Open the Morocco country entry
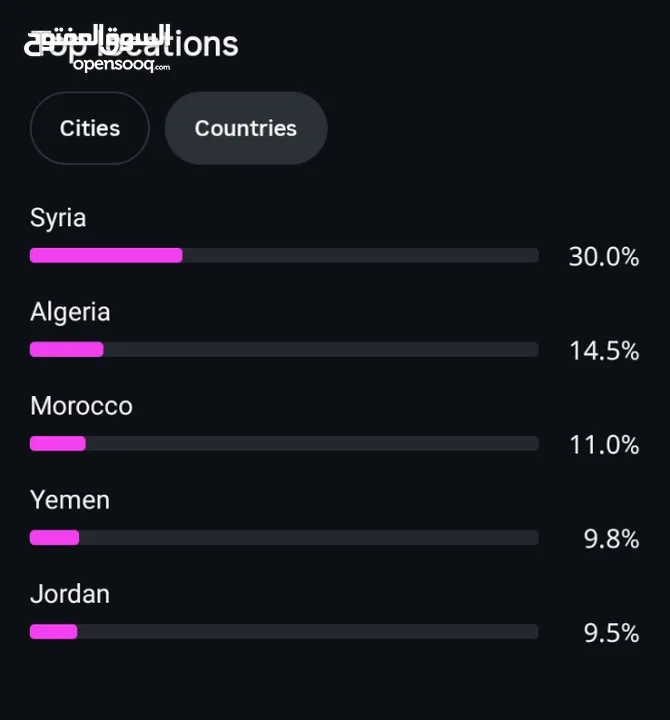The image size is (670, 720). 81,406
